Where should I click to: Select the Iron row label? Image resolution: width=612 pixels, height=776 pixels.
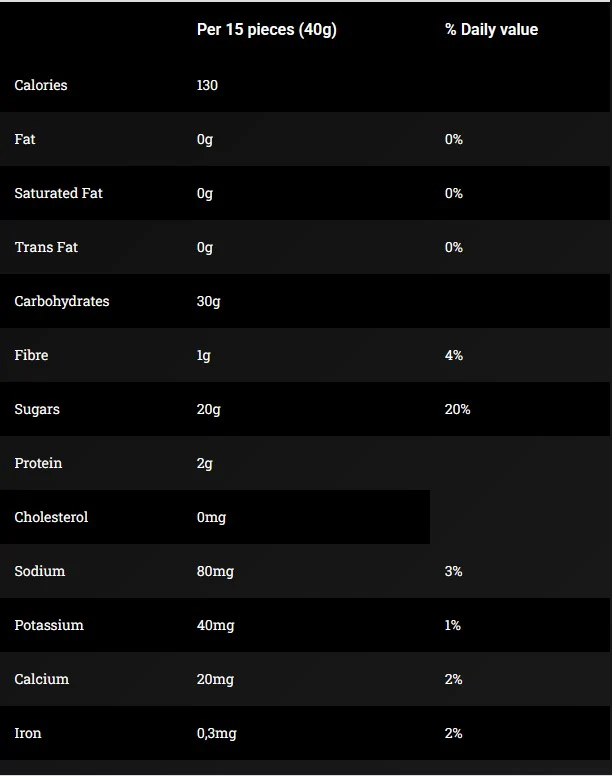tap(28, 733)
